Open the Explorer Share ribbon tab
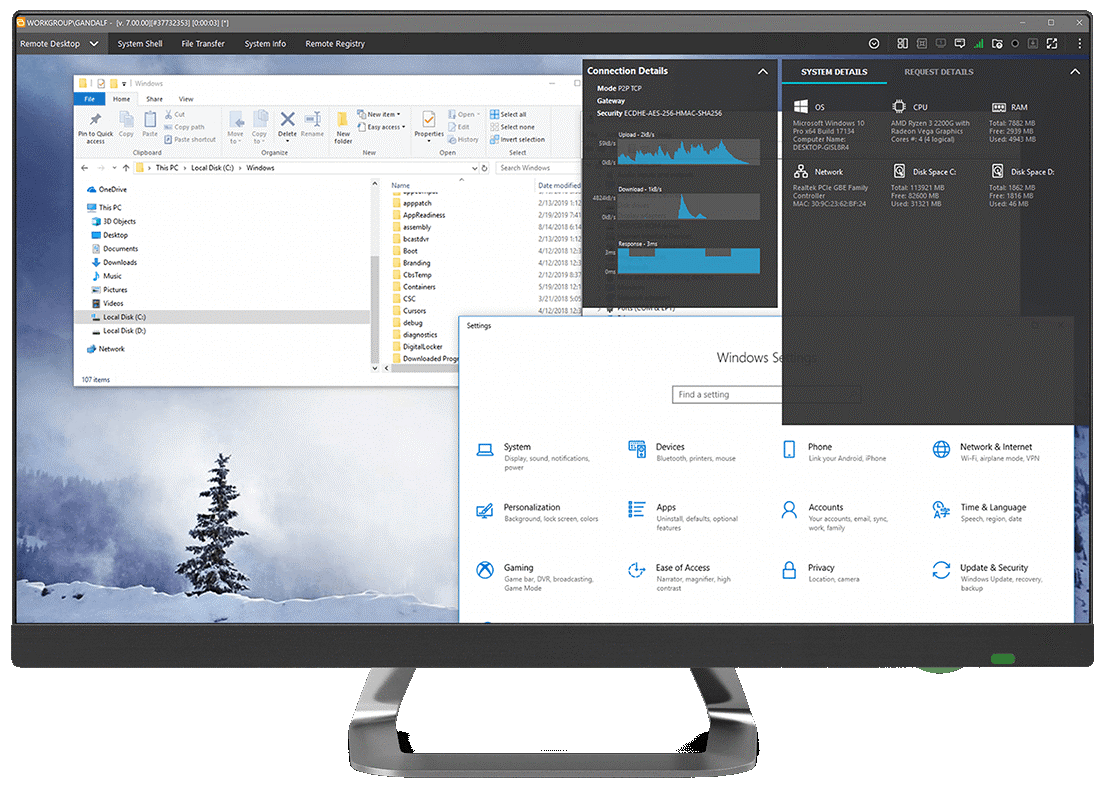The image size is (1107, 803). (x=155, y=100)
